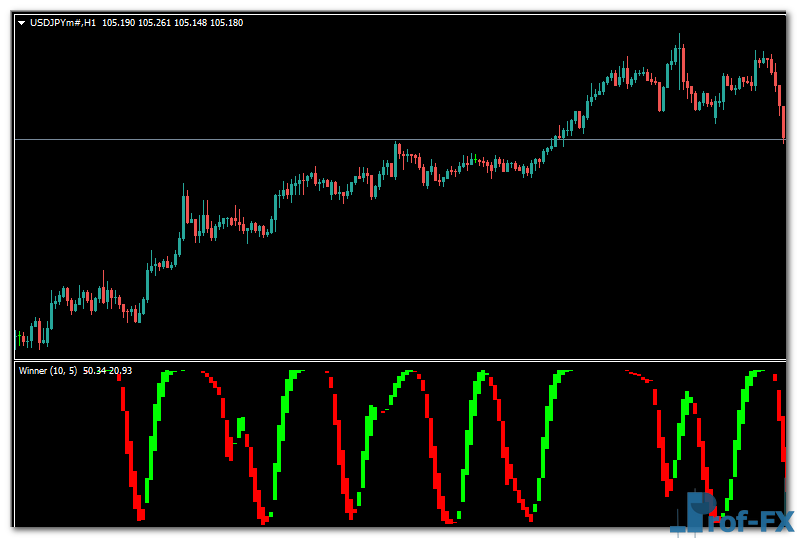Click the triangle arrow beside USDJPYm#,H1
This screenshot has height=538, width=797.
point(22,22)
